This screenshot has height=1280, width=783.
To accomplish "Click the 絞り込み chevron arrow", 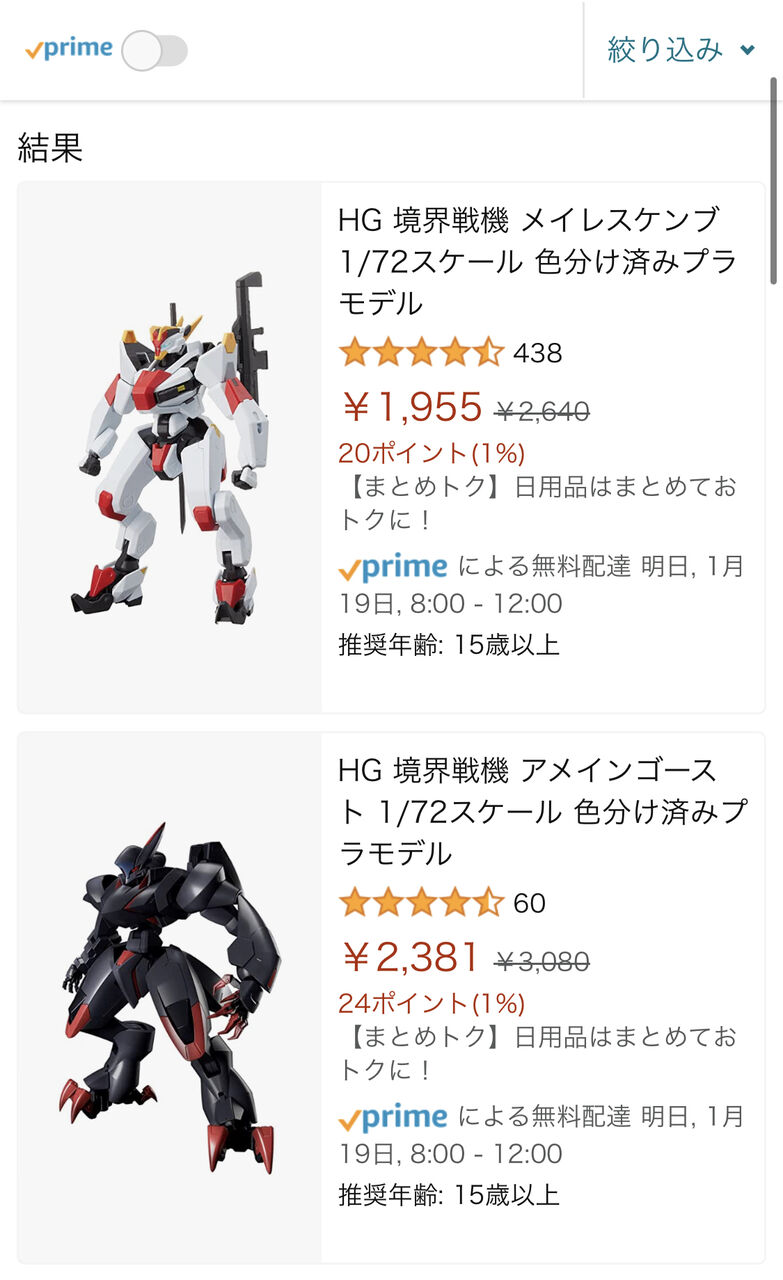I will pyautogui.click(x=747, y=51).
